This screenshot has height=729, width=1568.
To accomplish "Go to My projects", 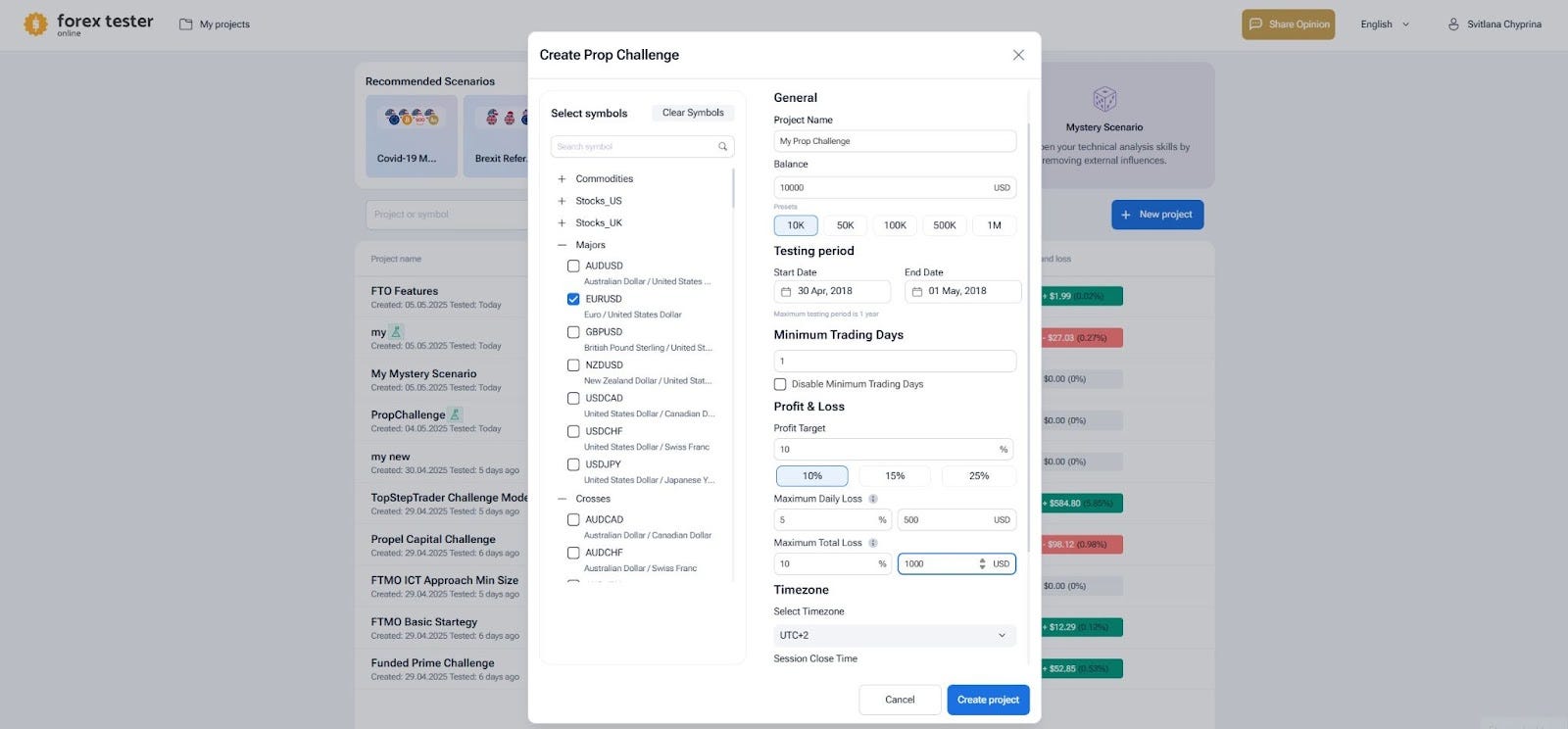I will coord(215,24).
